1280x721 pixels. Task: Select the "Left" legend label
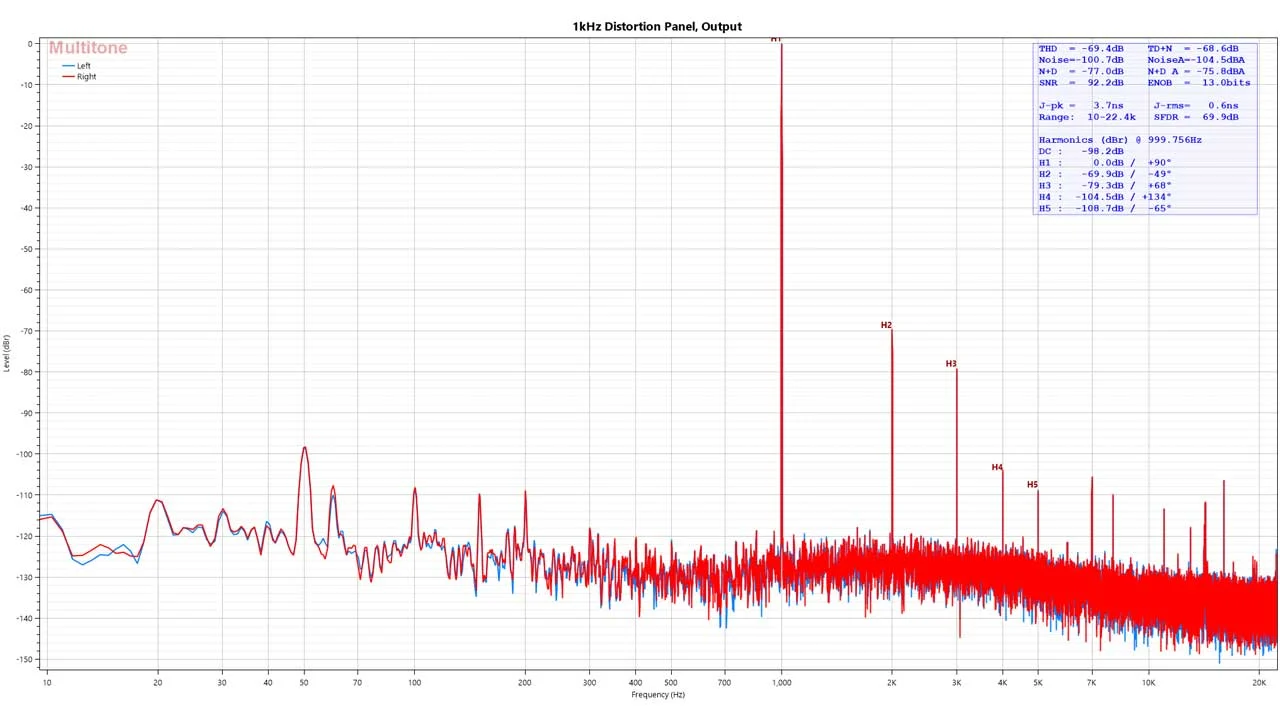coord(84,66)
